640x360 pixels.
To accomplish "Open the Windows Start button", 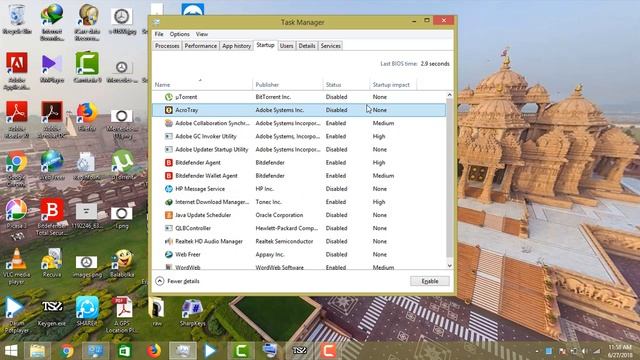I will tap(11, 351).
